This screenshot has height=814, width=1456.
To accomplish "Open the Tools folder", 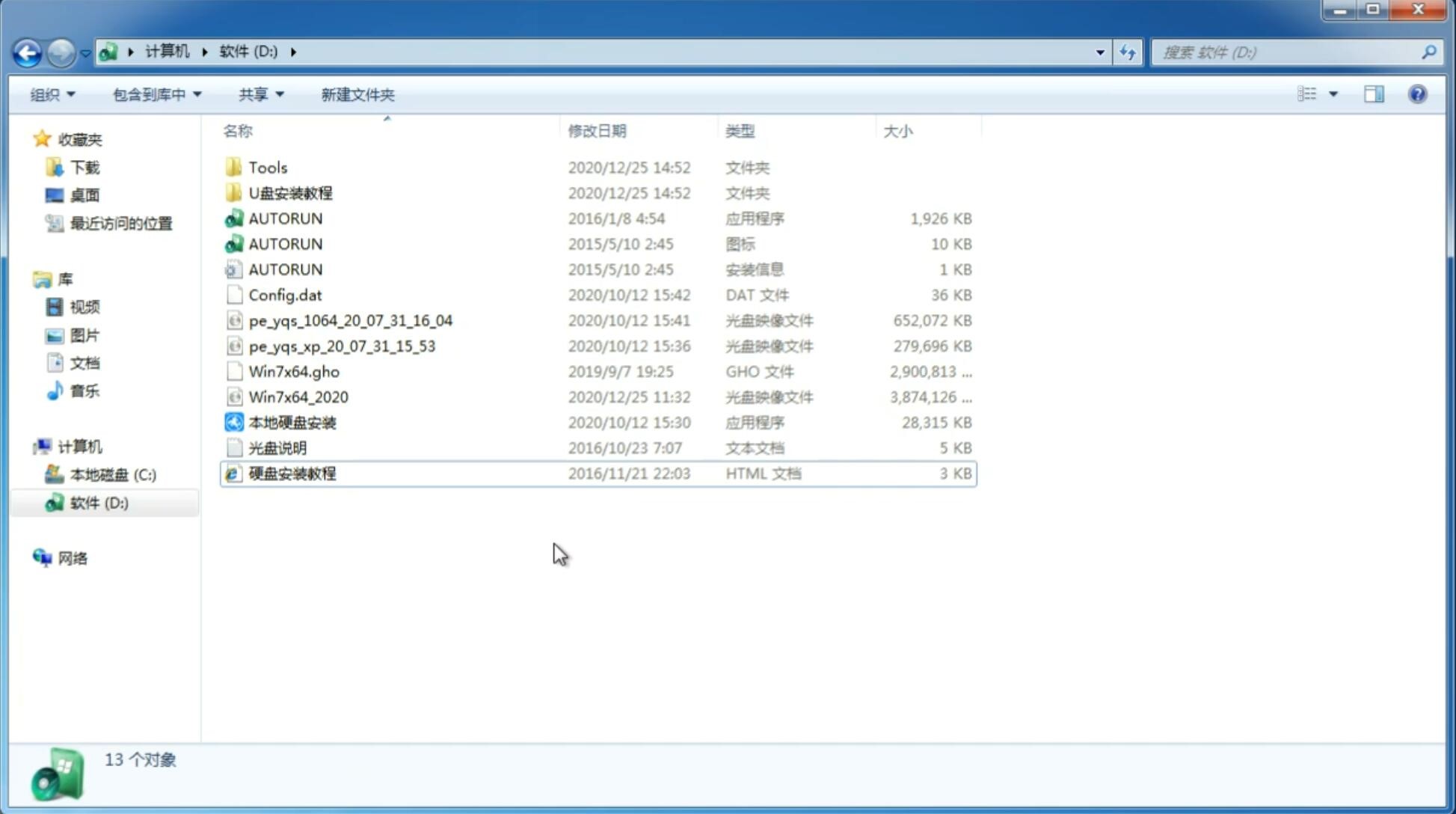I will click(x=267, y=167).
